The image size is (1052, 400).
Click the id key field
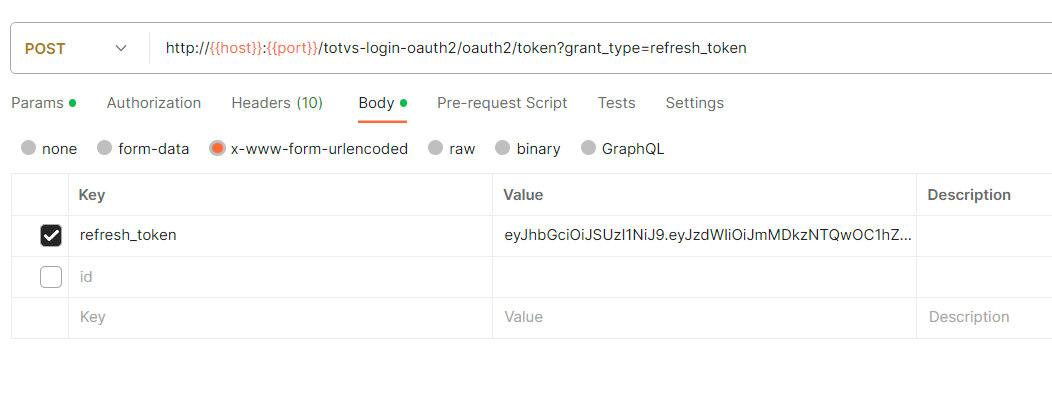coord(280,277)
